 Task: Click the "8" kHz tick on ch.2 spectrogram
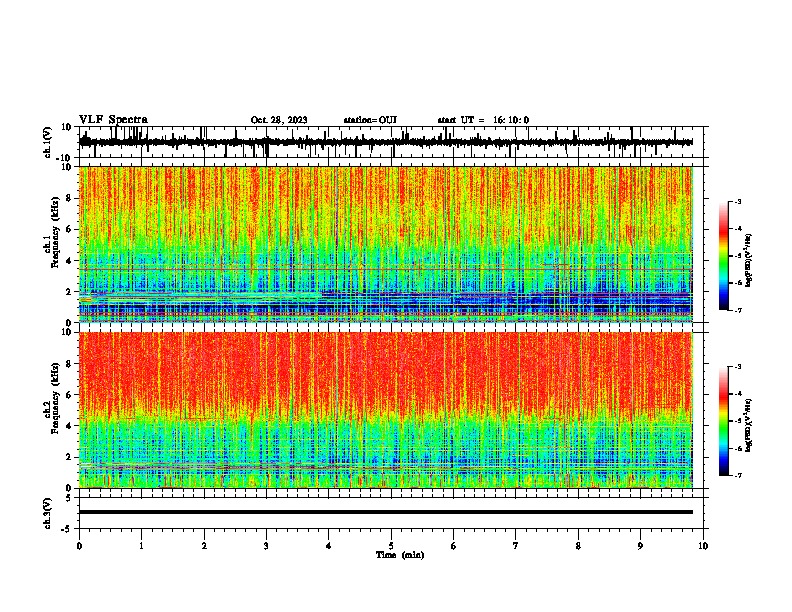coord(70,364)
